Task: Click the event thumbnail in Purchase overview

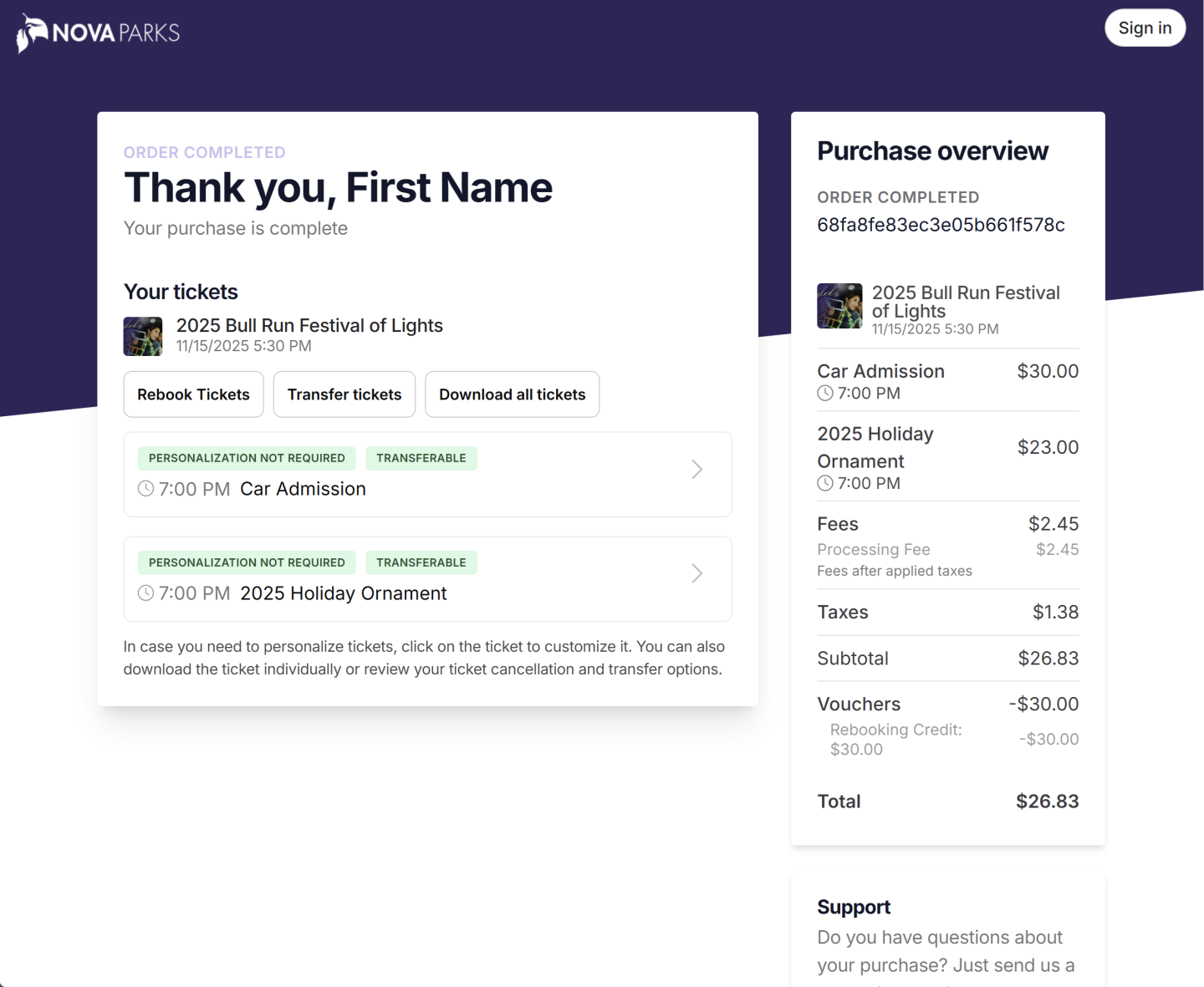Action: pyautogui.click(x=839, y=306)
